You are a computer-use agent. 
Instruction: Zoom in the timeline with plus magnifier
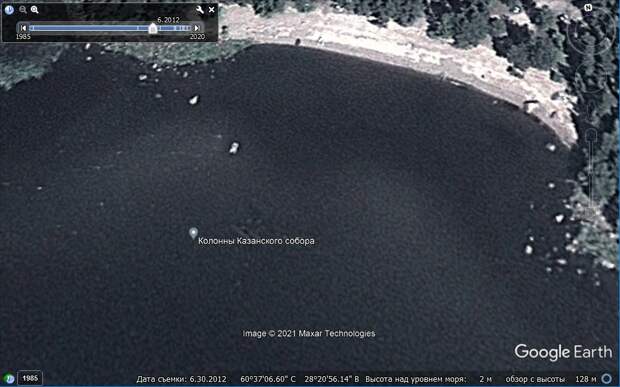pyautogui.click(x=35, y=10)
